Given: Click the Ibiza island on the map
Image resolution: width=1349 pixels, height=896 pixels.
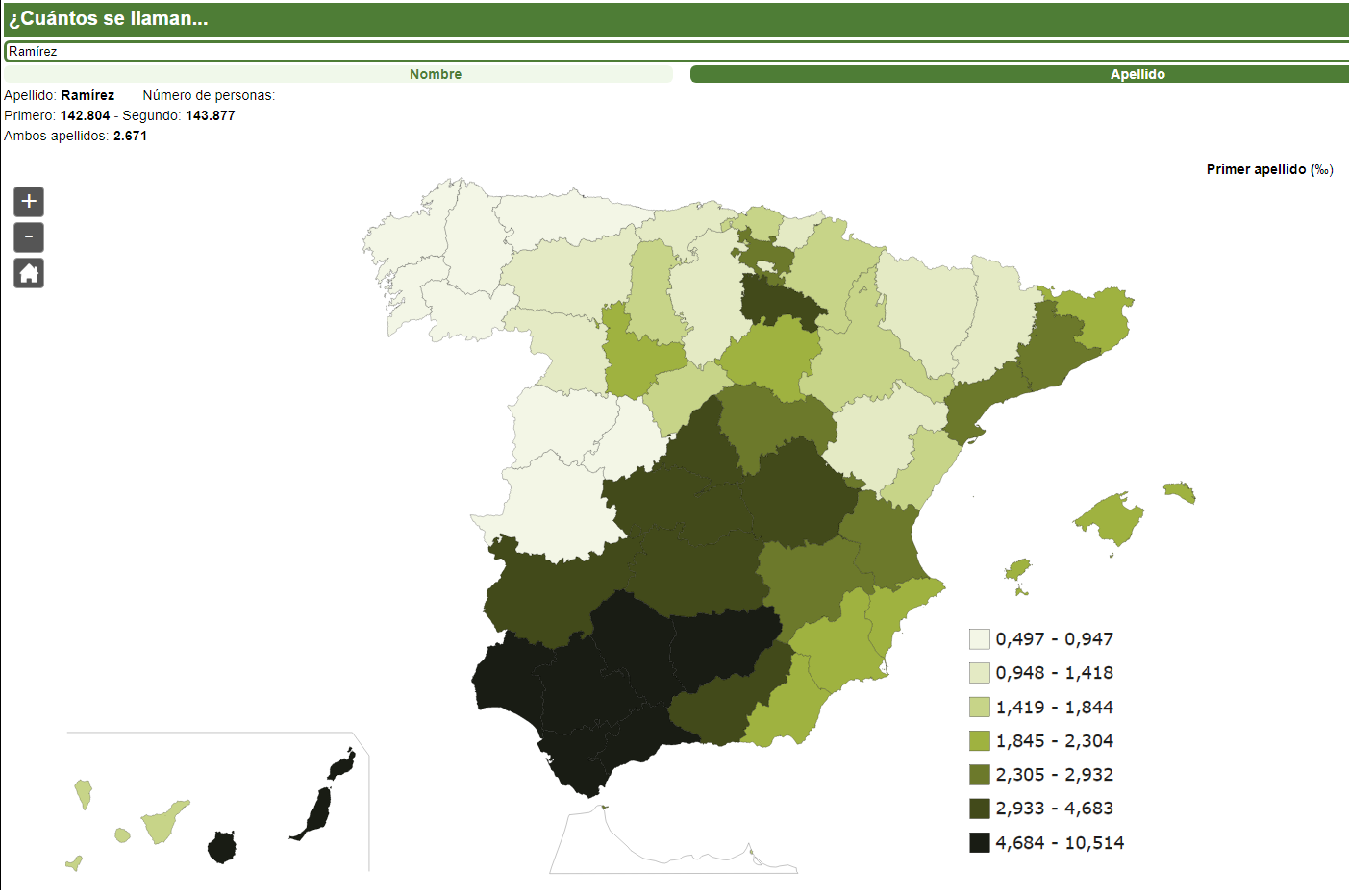Looking at the screenshot, I should pyautogui.click(x=1016, y=570).
